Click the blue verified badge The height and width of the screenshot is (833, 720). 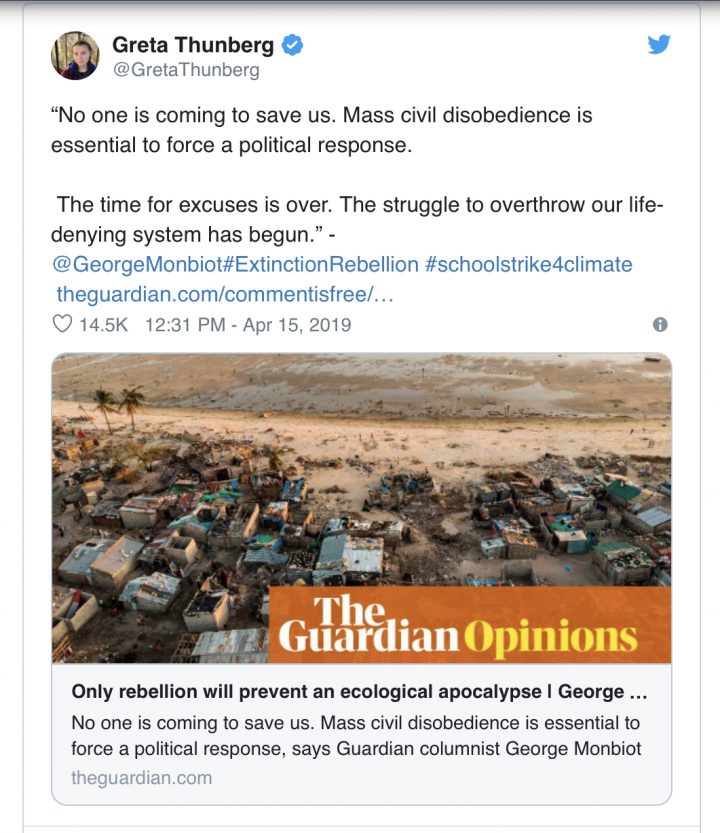pyautogui.click(x=292, y=45)
